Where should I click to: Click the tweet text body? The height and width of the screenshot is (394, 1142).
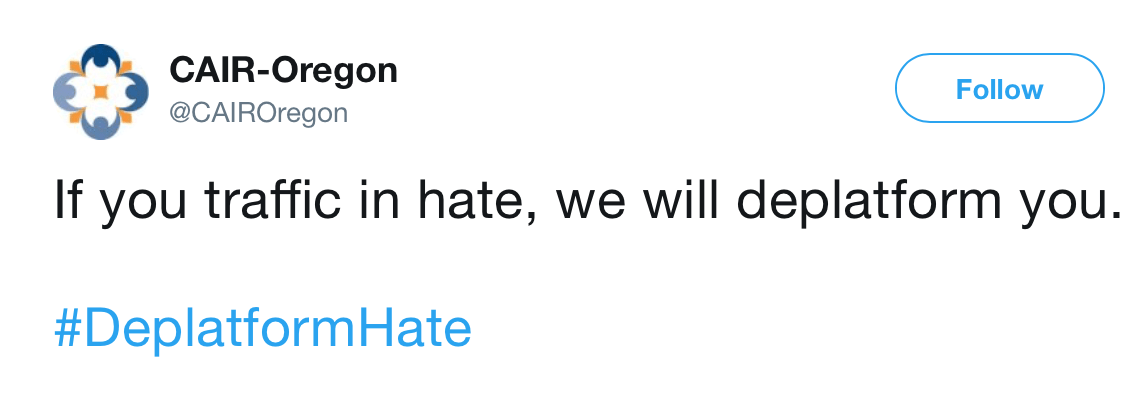point(587,201)
